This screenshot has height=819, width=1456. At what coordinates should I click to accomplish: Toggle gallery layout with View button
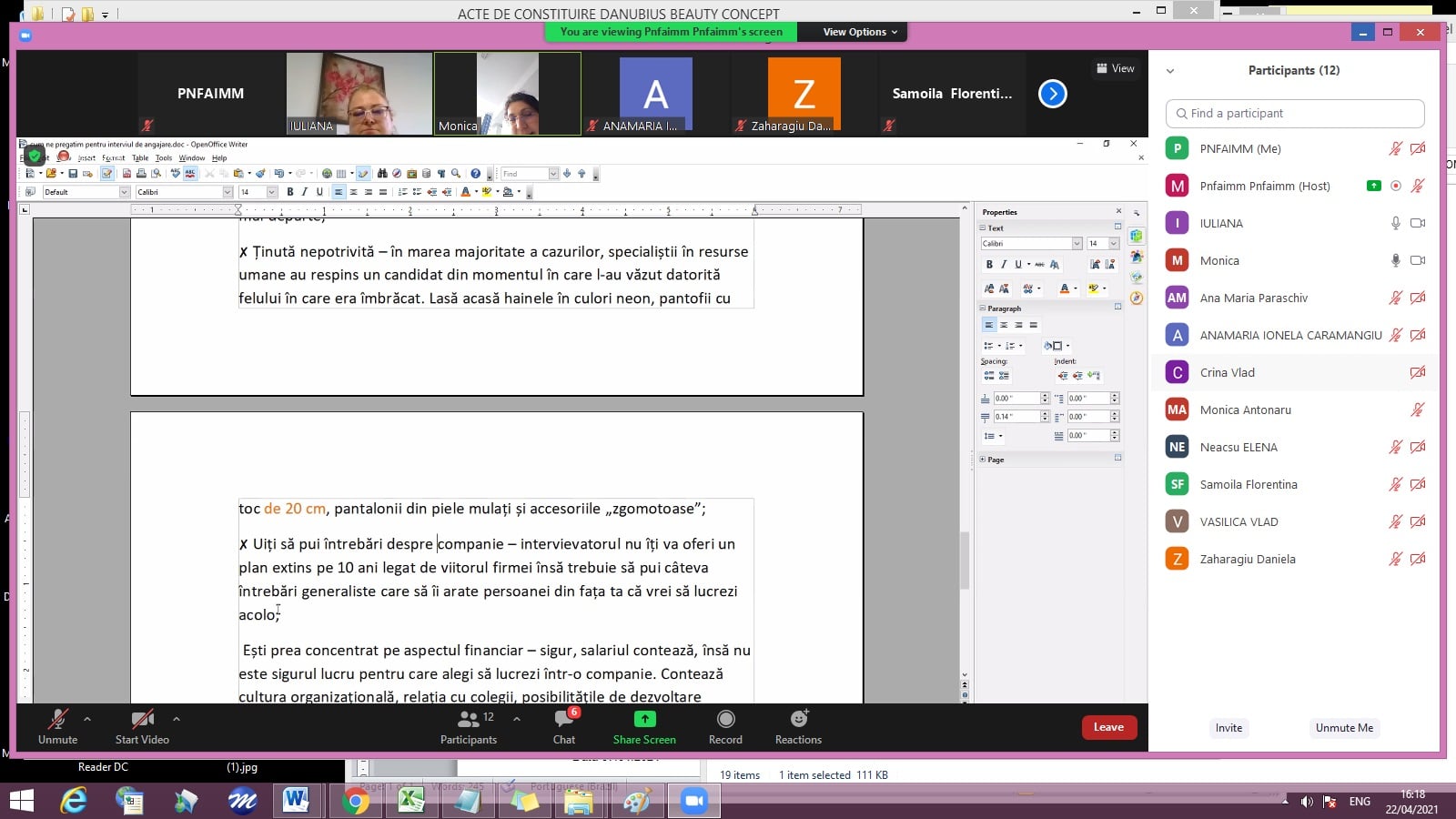click(x=1116, y=68)
